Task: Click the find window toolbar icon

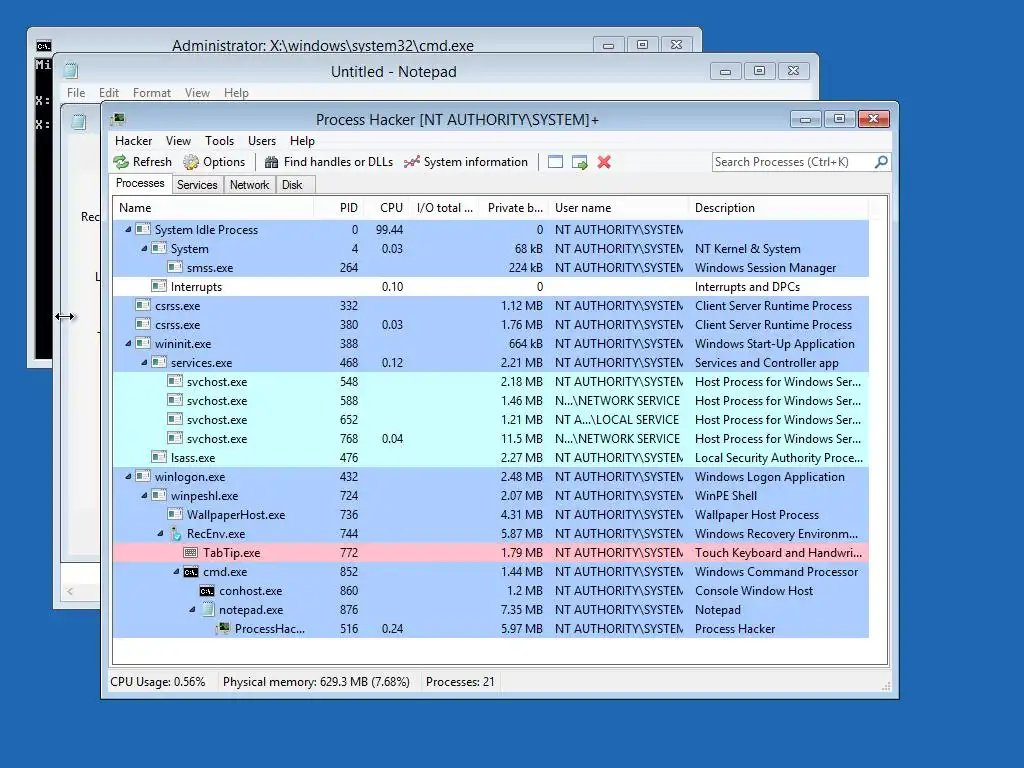Action: click(x=555, y=162)
